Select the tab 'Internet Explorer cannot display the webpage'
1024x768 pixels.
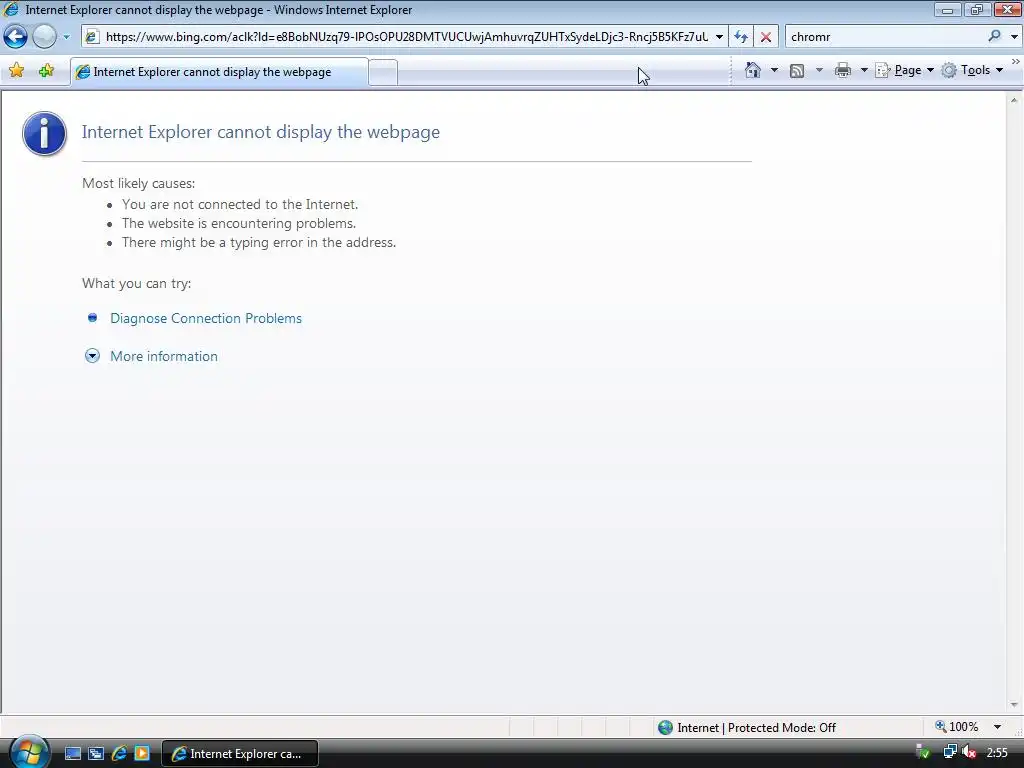(219, 72)
